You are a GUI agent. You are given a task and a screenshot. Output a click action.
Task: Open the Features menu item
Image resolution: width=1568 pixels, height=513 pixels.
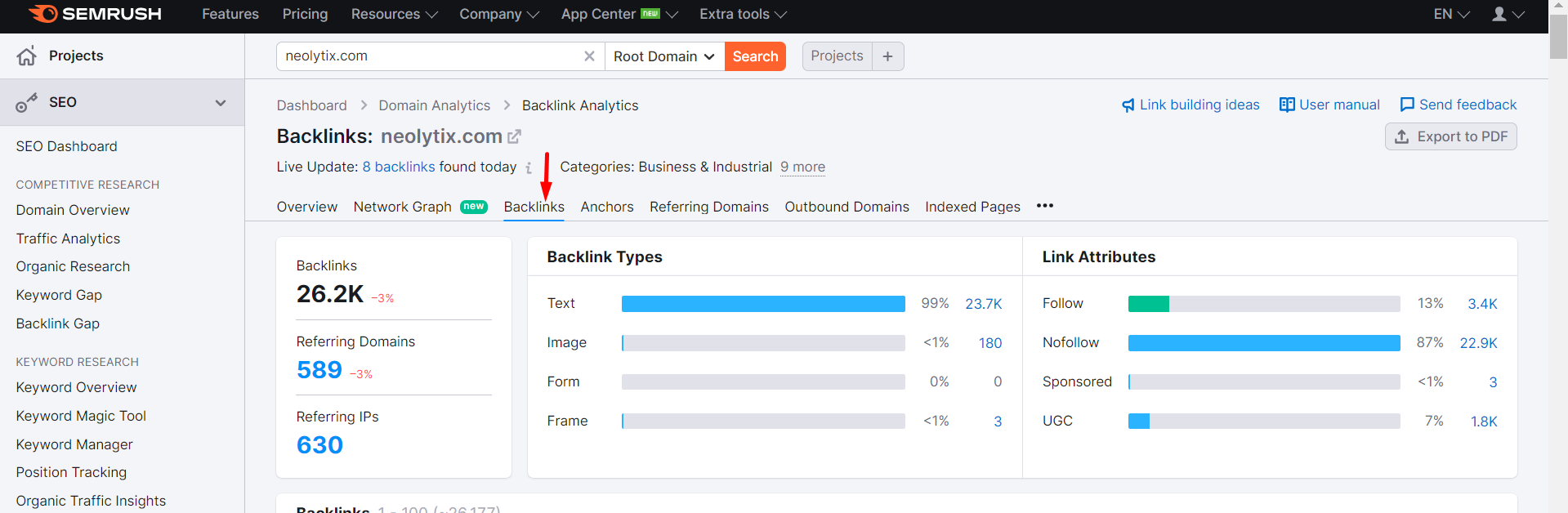230,14
